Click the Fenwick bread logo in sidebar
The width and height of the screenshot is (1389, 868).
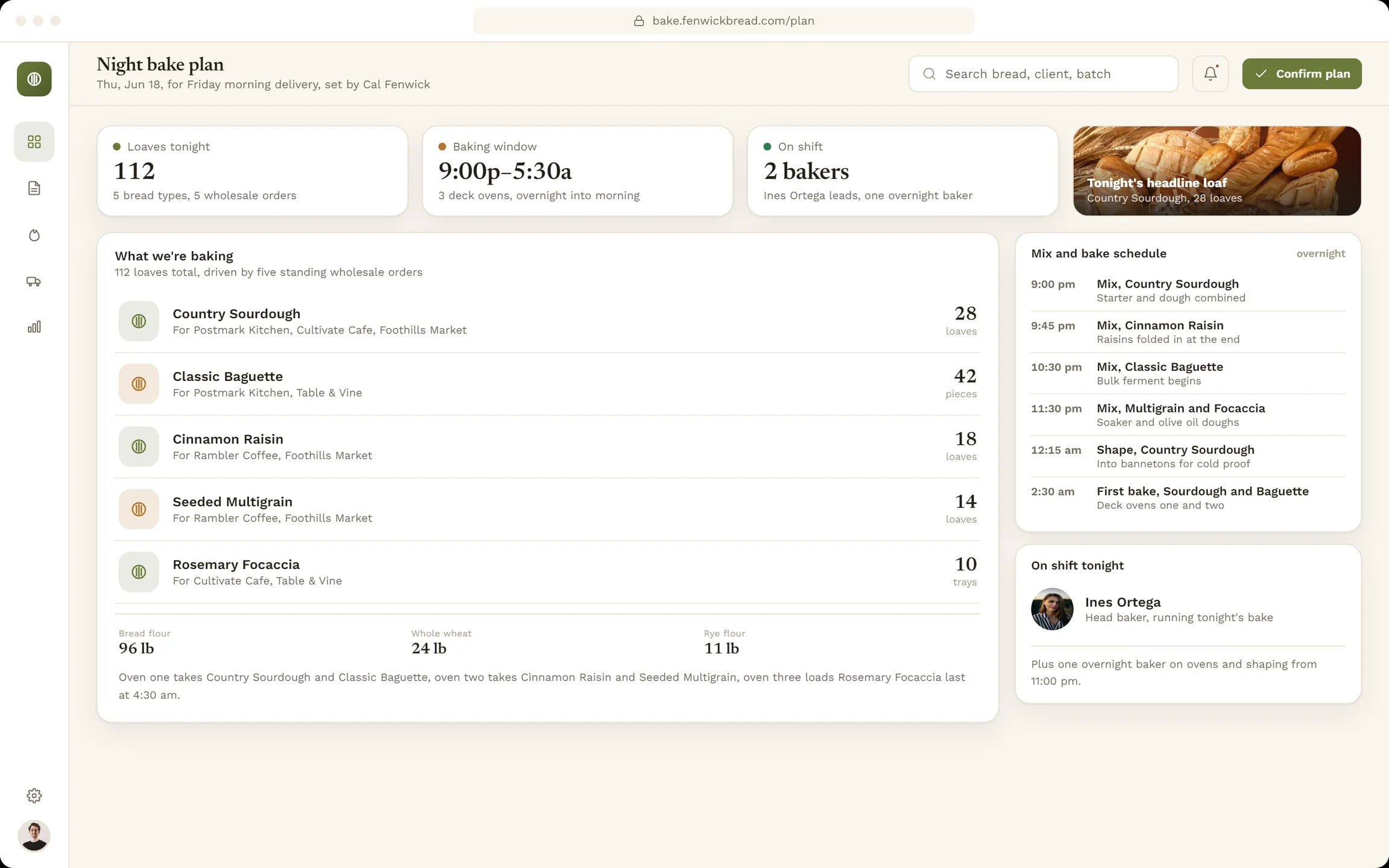34,79
